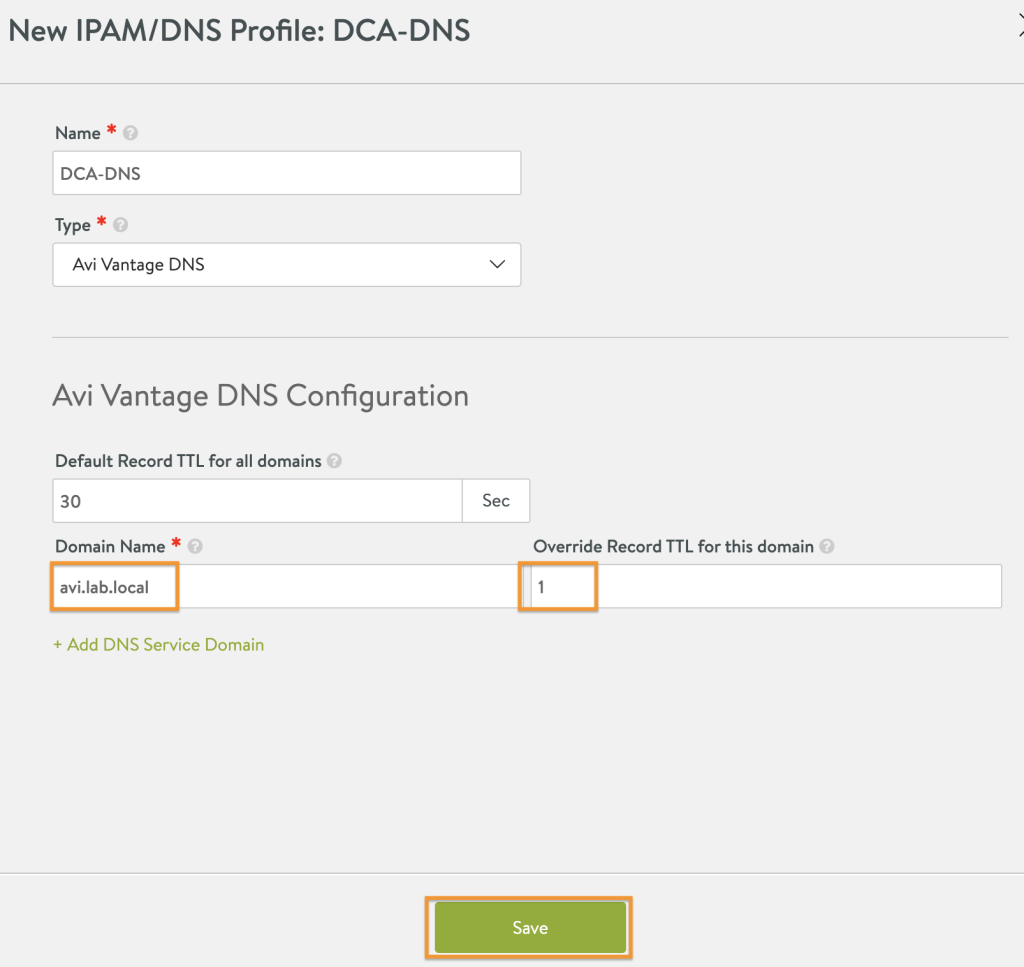This screenshot has width=1024, height=967.
Task: Open the Avi Vantage DNS type dropdown
Action: 287,264
